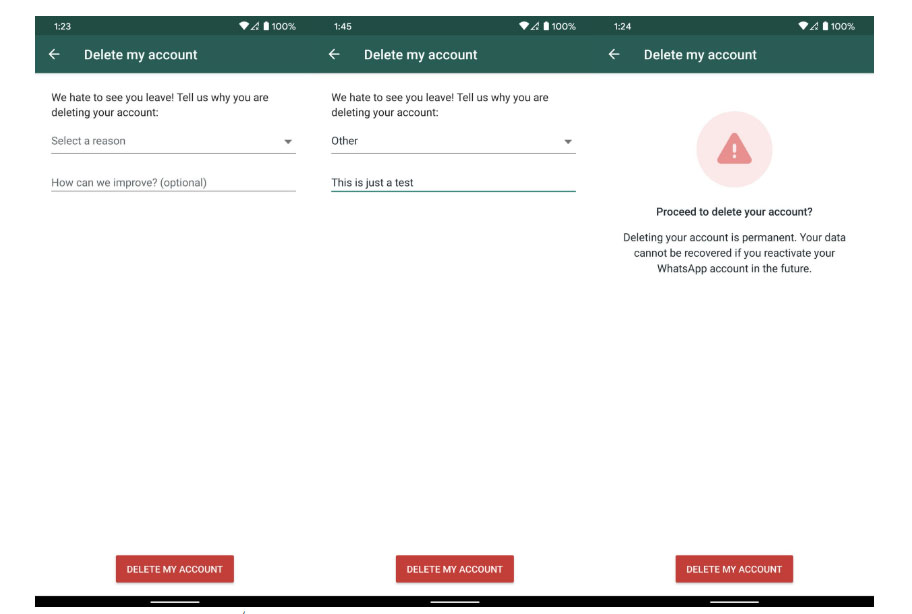Confirm with Delete My Account under the permanent deletion warning

[734, 569]
